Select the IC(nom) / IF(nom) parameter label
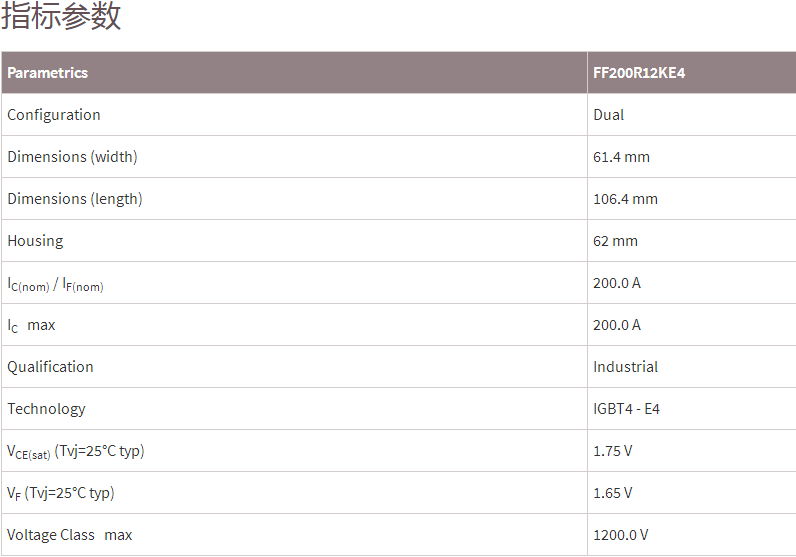Image resolution: width=796 pixels, height=557 pixels. pyautogui.click(x=55, y=284)
